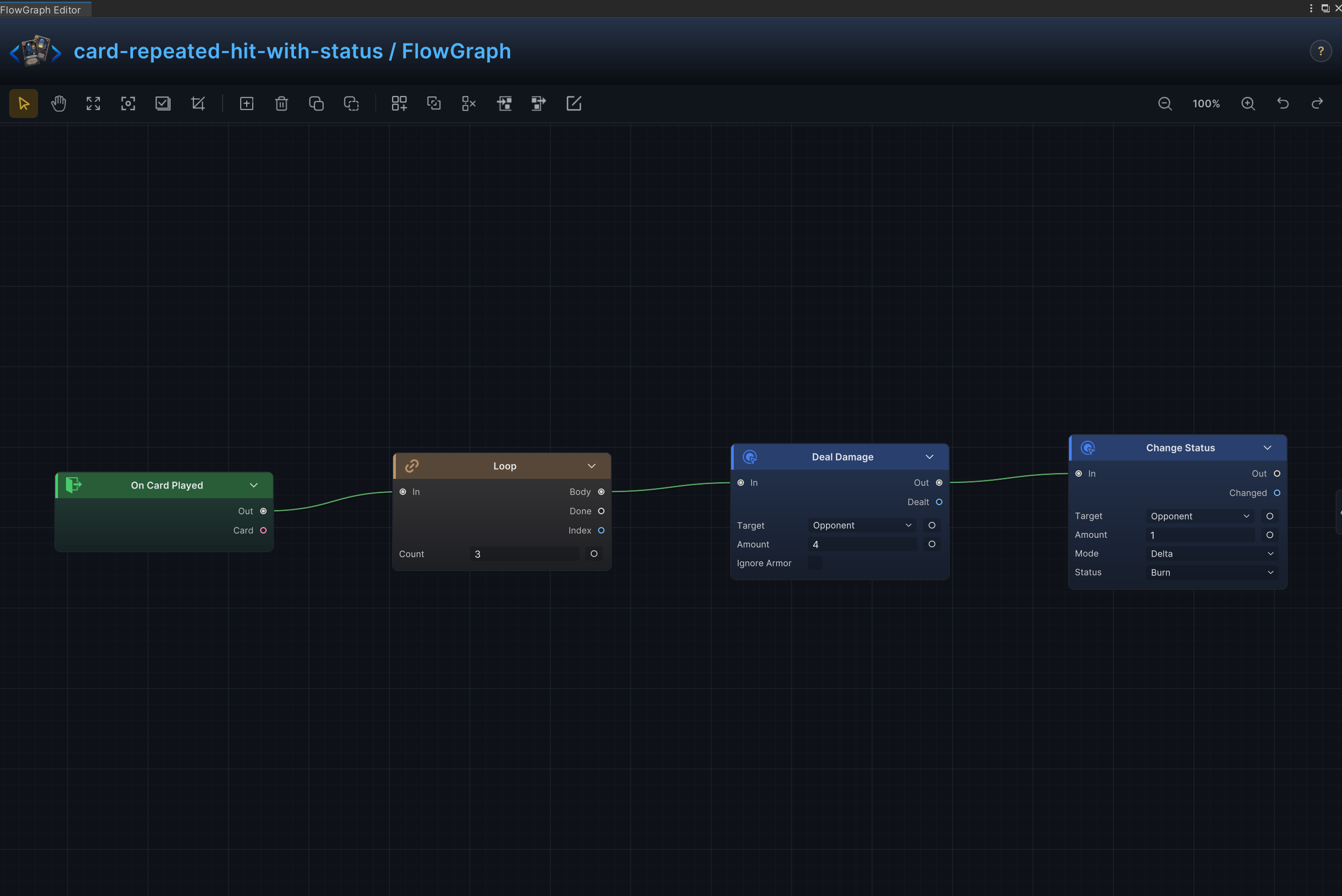Click the focus-on-selection frame icon
This screenshot has width=1342, height=896.
coord(128,103)
